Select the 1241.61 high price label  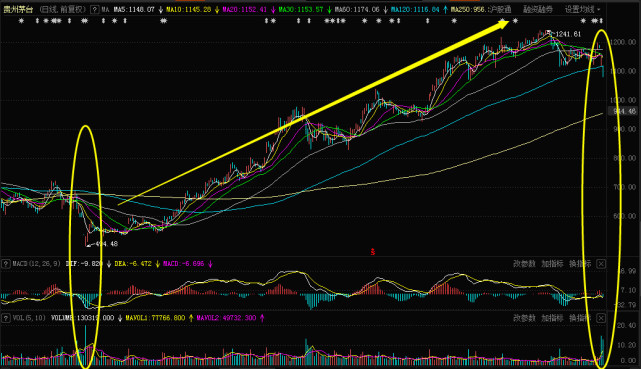tap(568, 34)
